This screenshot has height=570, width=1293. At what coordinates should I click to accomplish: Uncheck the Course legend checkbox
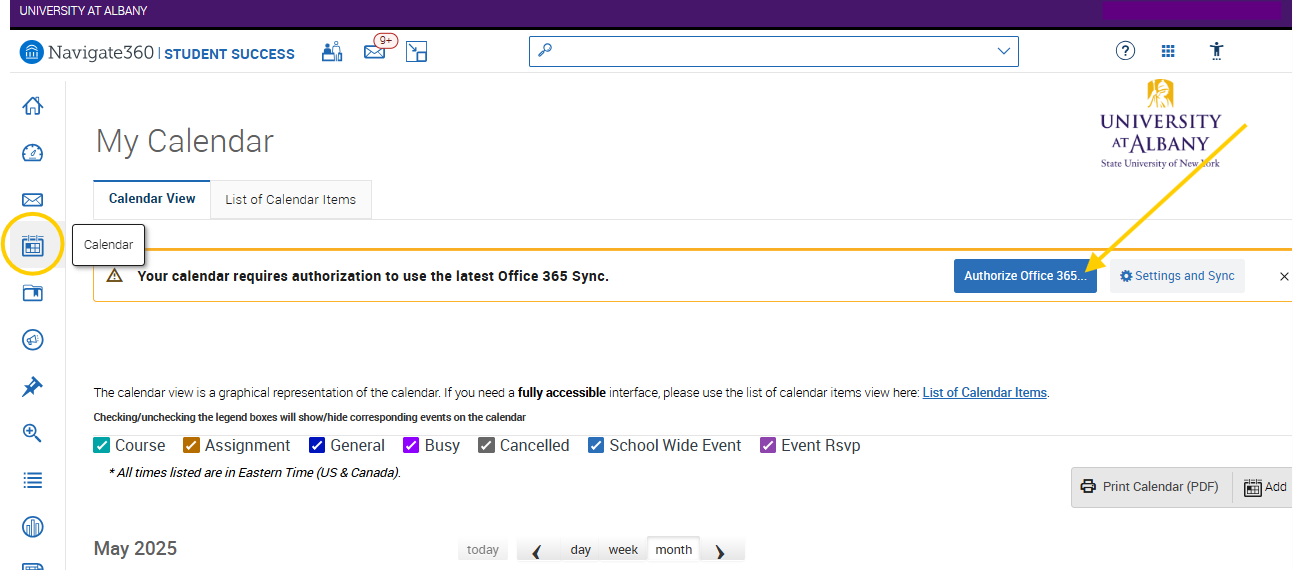(x=102, y=446)
